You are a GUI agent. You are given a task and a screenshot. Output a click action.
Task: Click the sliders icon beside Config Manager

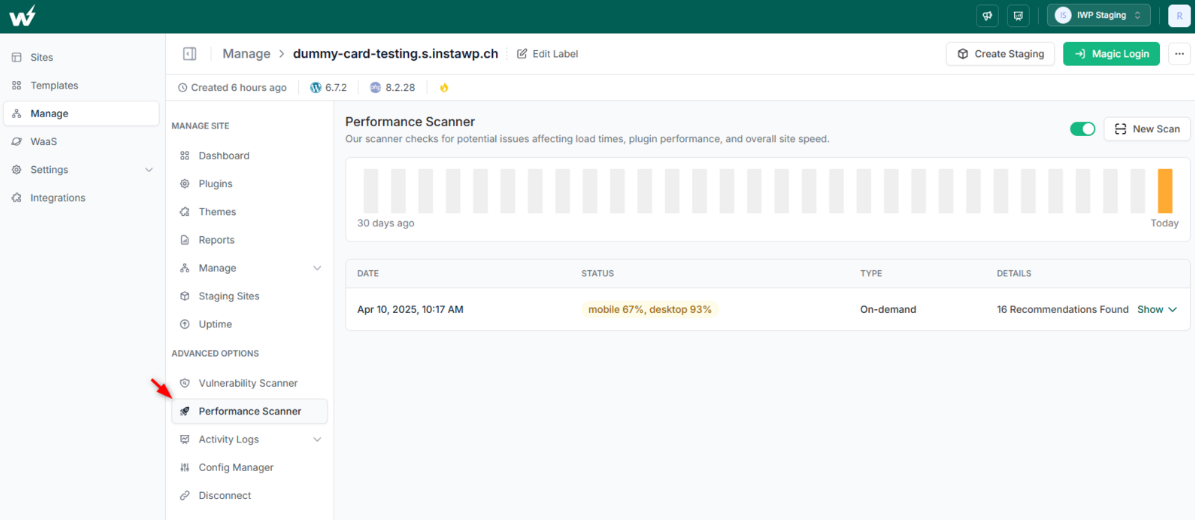[x=184, y=468]
